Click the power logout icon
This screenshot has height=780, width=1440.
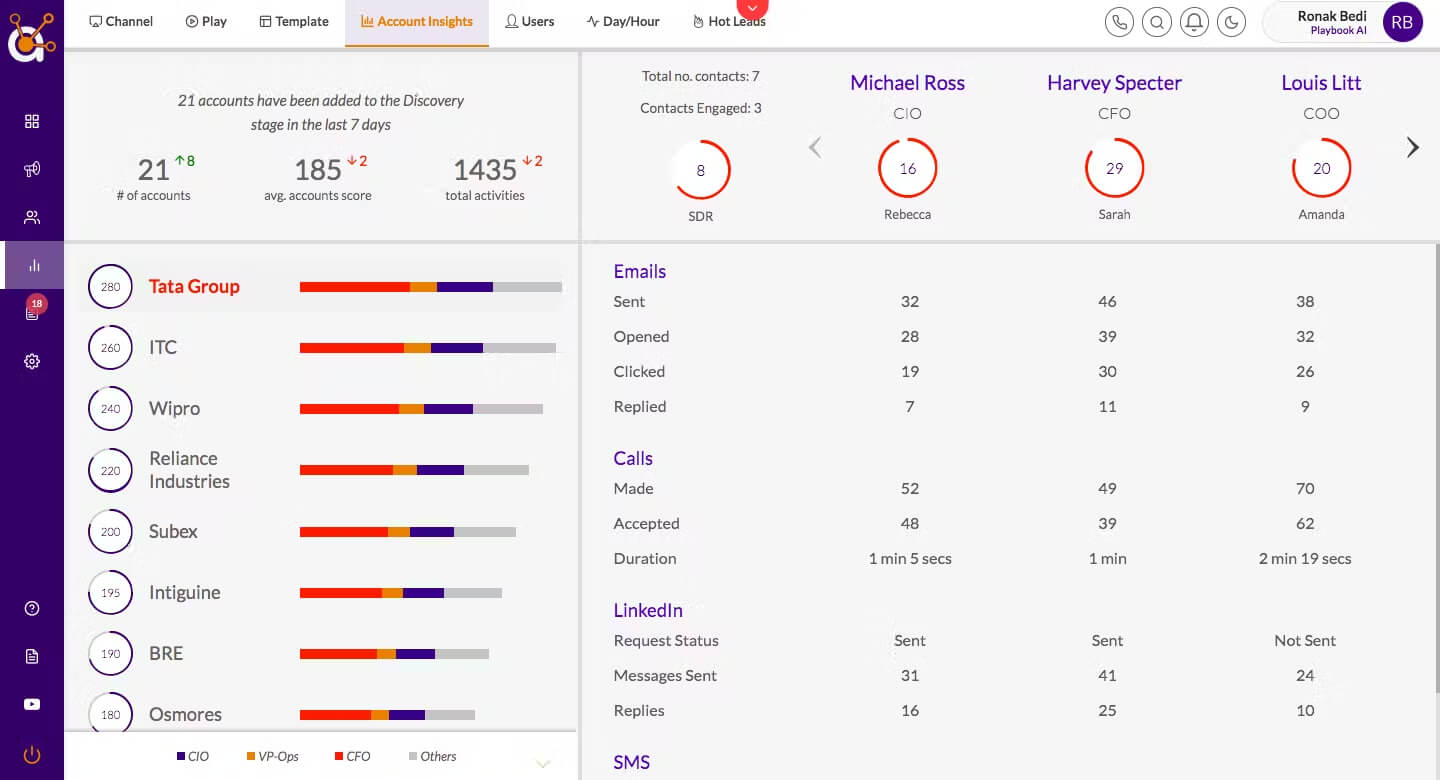[32, 755]
